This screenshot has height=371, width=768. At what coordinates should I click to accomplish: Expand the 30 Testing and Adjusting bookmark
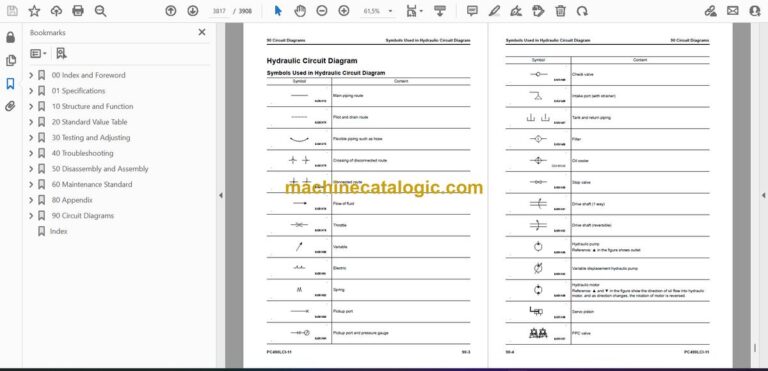pyautogui.click(x=31, y=138)
